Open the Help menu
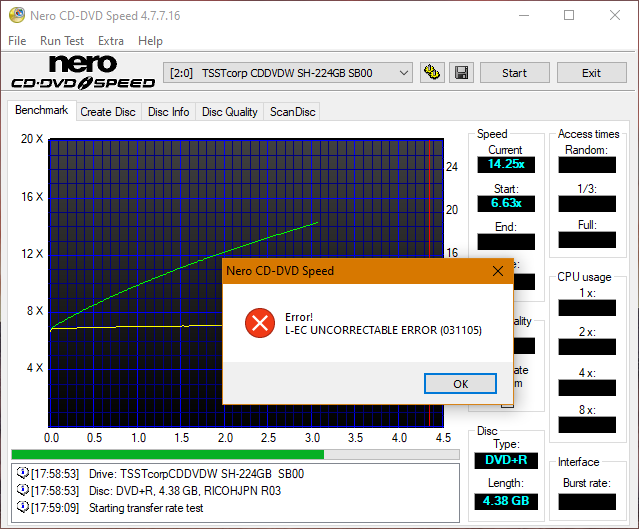The height and width of the screenshot is (529, 639). point(150,41)
